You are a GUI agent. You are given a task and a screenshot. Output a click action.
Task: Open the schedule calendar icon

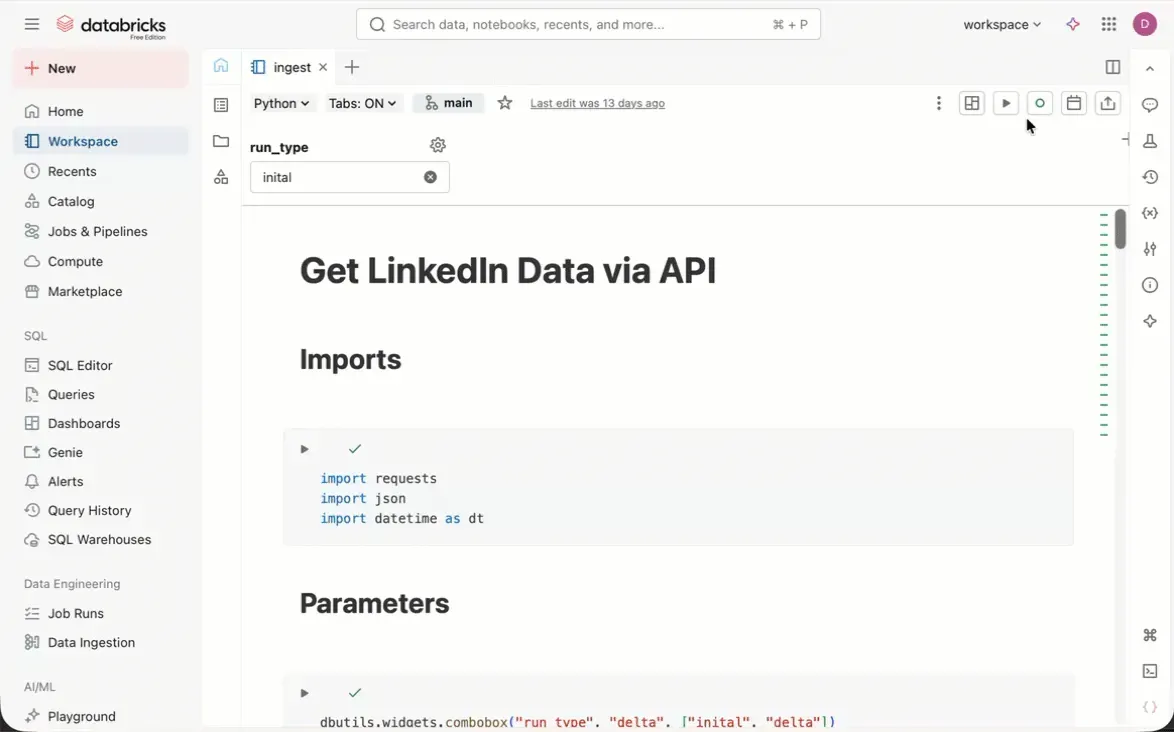coord(1074,103)
